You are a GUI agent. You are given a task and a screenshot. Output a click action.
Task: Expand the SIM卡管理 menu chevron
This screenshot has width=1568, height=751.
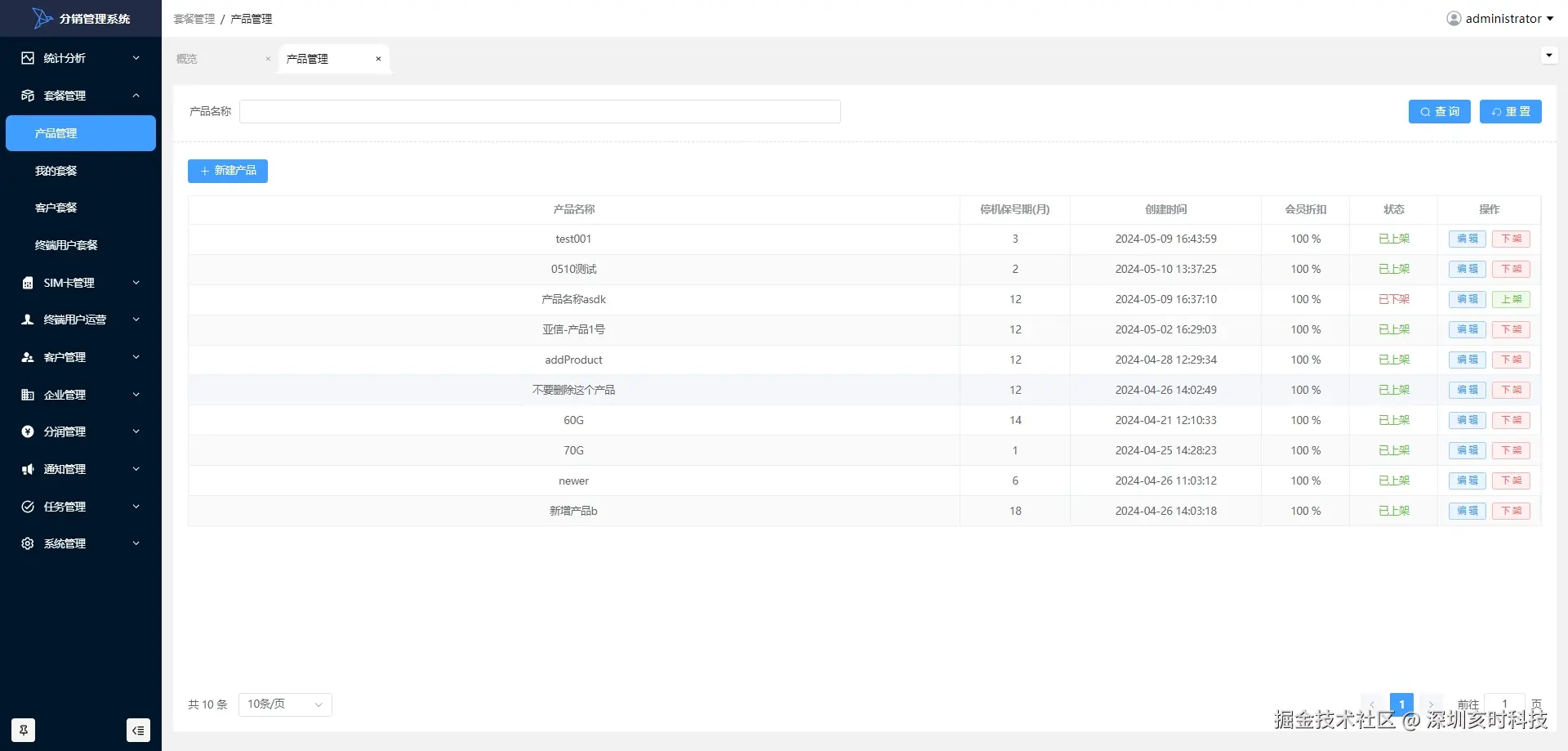tap(136, 283)
